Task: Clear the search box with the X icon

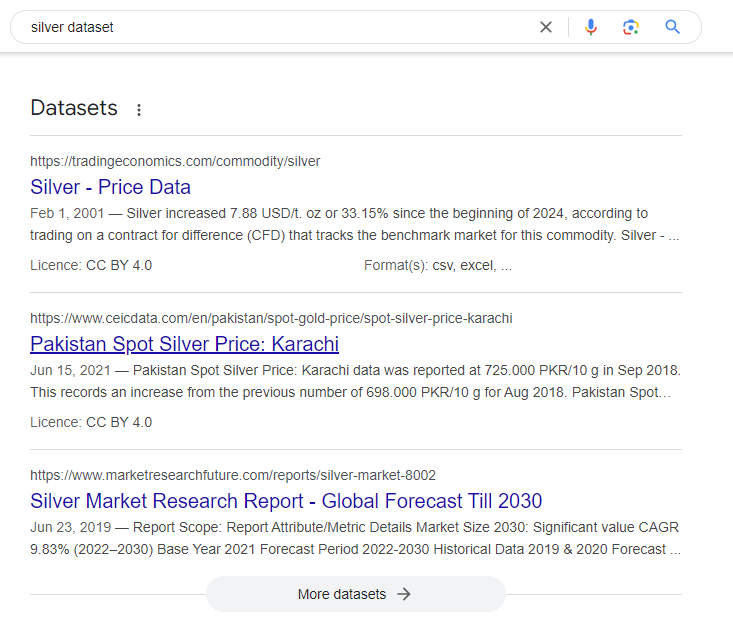Action: [x=546, y=27]
